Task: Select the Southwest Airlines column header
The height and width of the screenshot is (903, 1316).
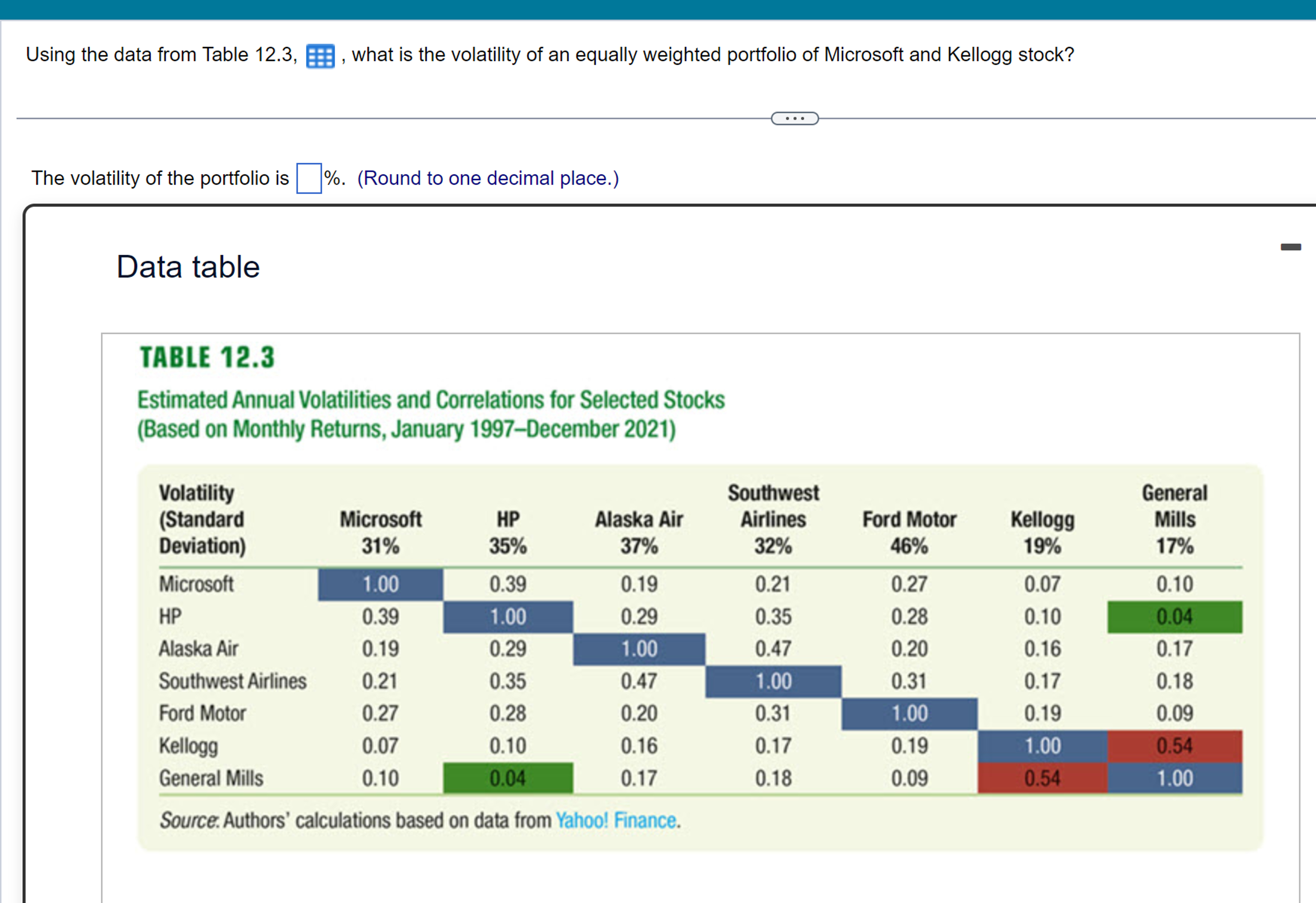Action: click(774, 518)
